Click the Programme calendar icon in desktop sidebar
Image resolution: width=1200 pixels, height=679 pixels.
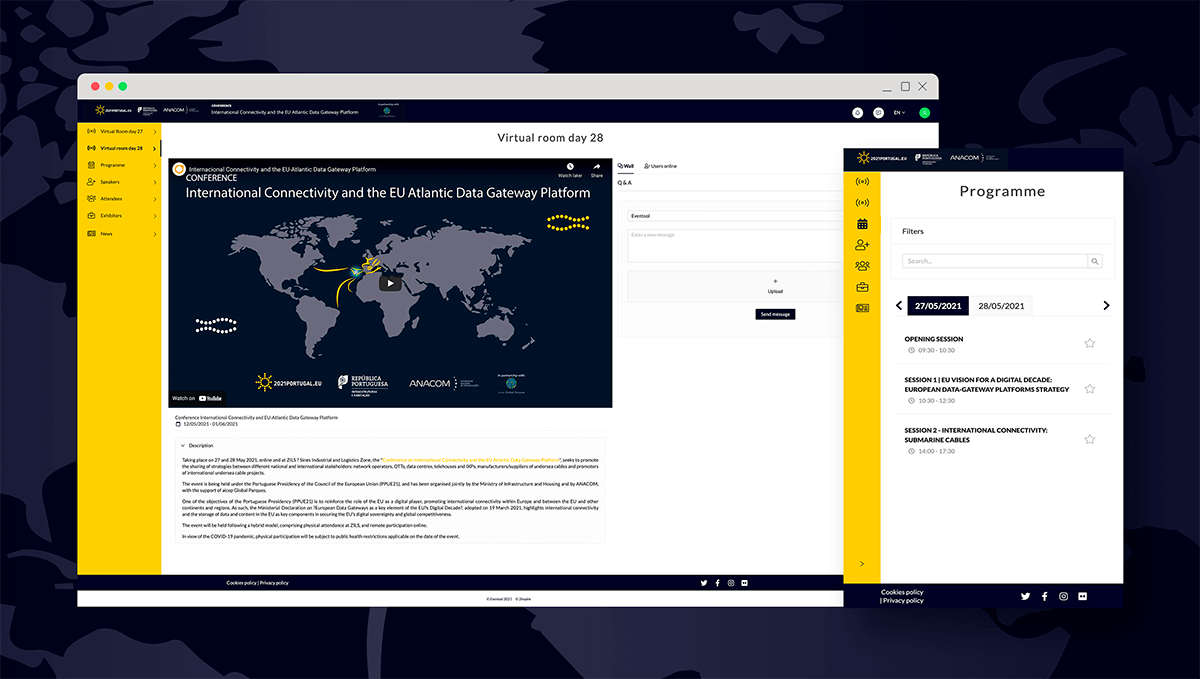pos(92,165)
